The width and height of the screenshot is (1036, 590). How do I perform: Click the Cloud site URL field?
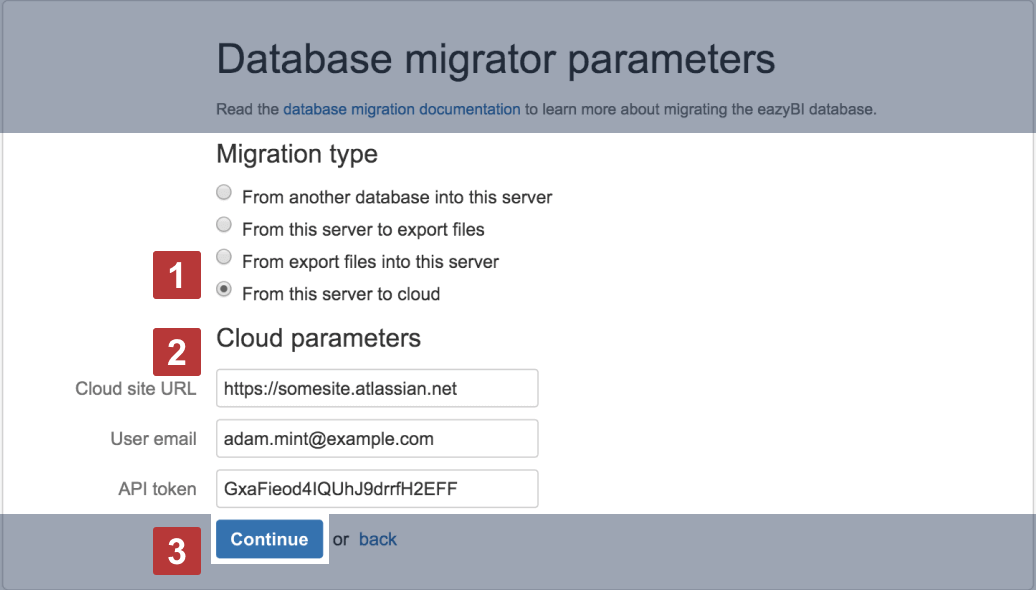click(x=377, y=388)
